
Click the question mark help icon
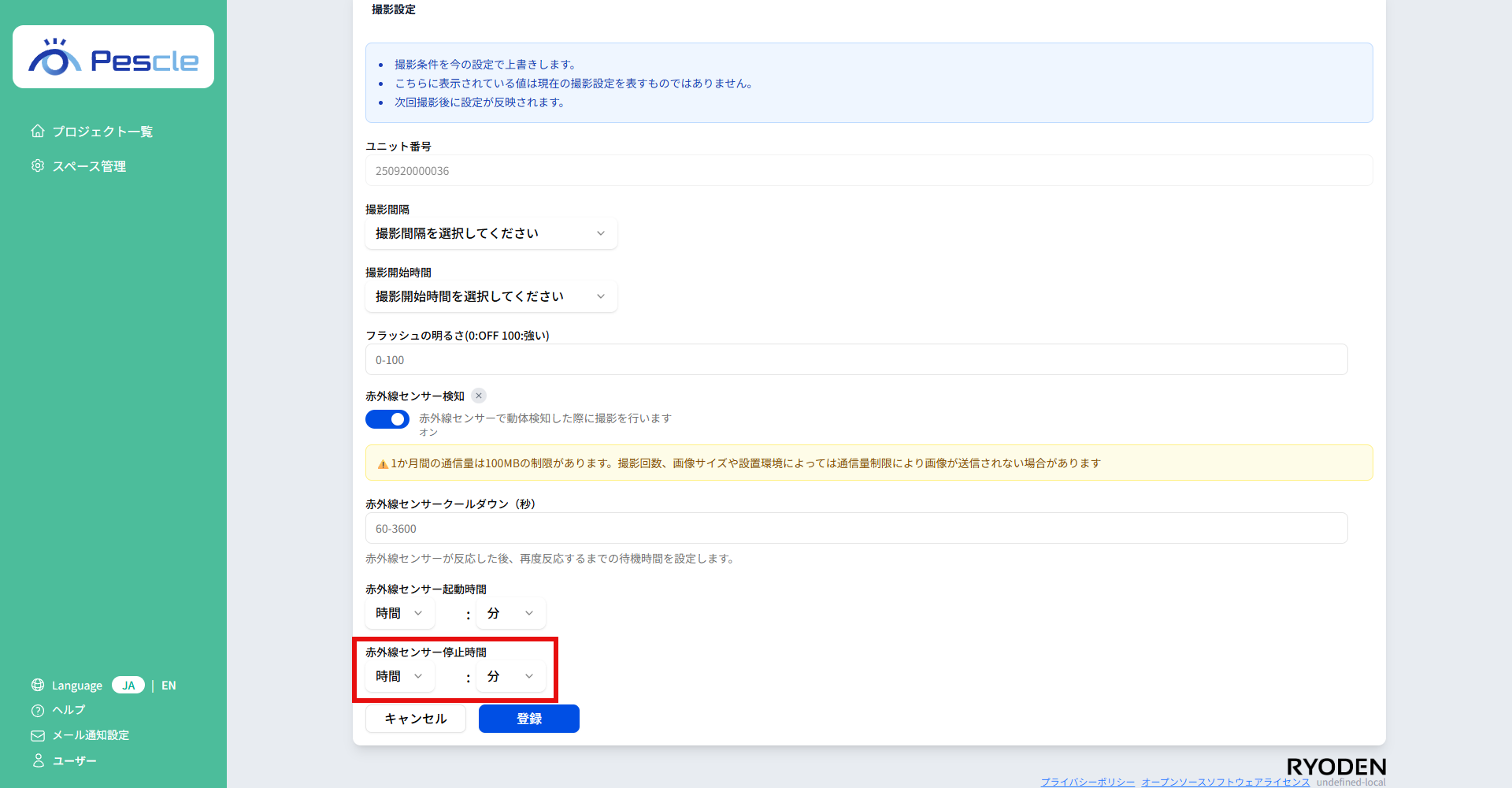click(x=38, y=710)
